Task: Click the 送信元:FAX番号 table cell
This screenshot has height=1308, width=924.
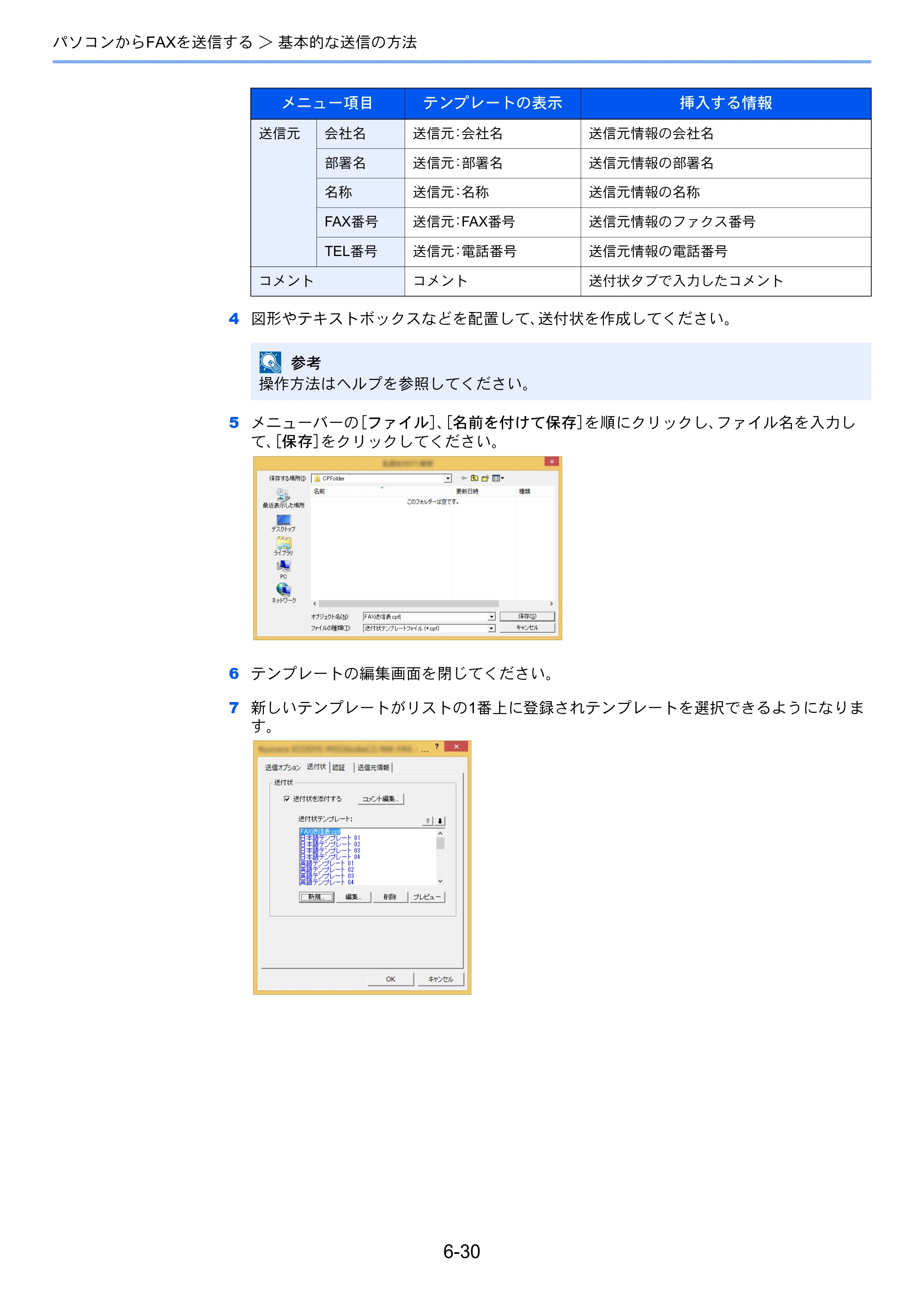Action: (492, 222)
